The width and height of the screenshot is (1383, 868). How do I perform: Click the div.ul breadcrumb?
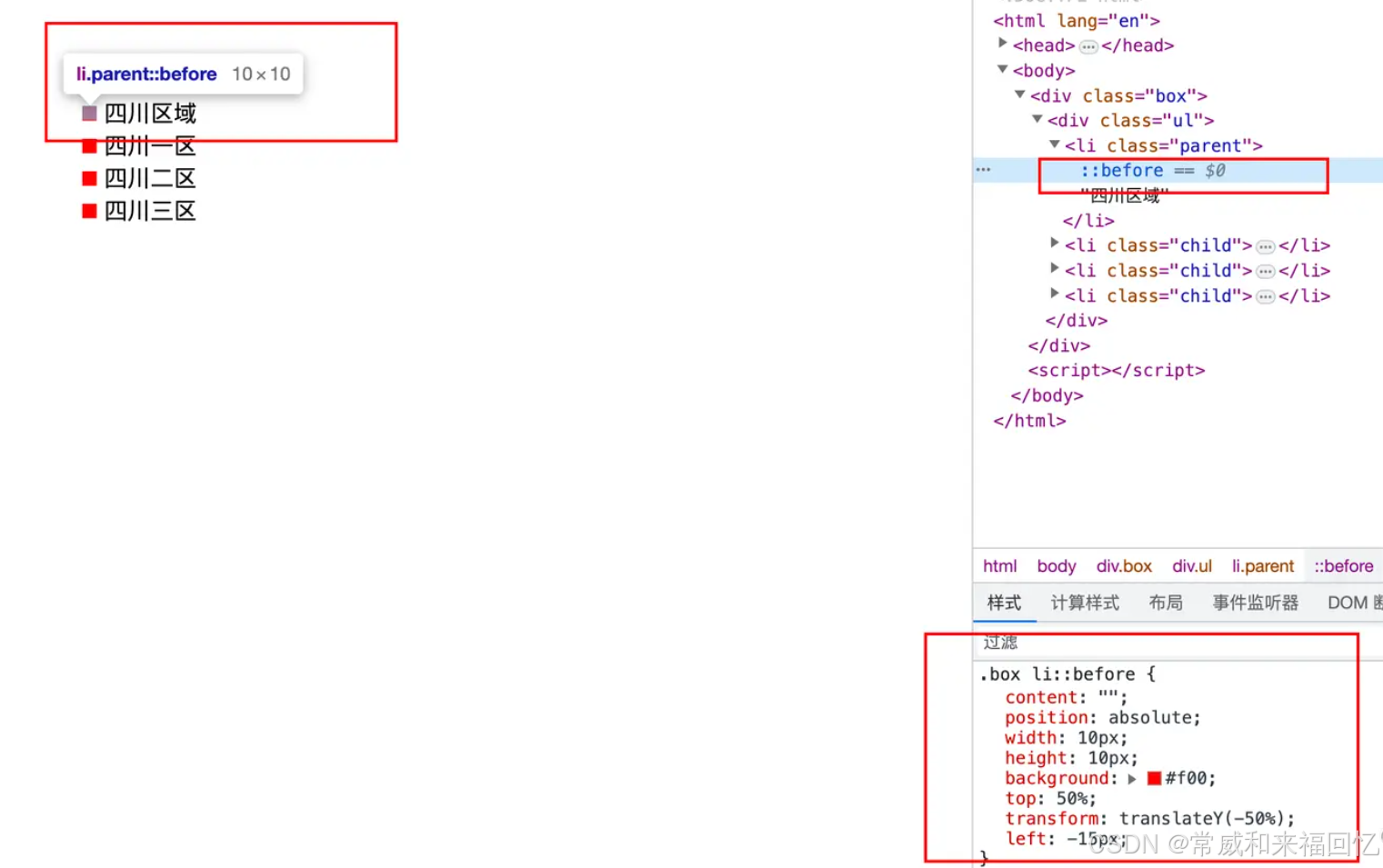tap(1191, 566)
